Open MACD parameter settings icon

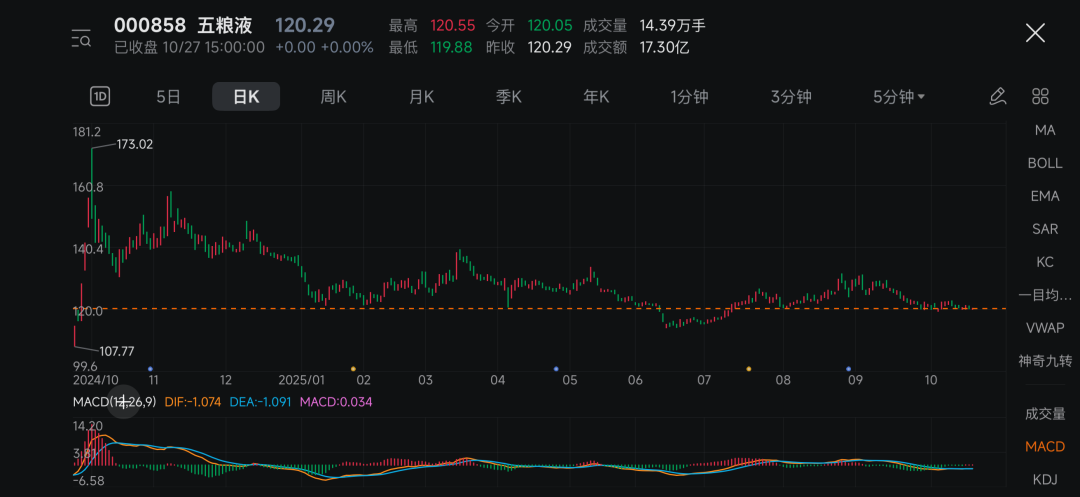click(x=122, y=402)
